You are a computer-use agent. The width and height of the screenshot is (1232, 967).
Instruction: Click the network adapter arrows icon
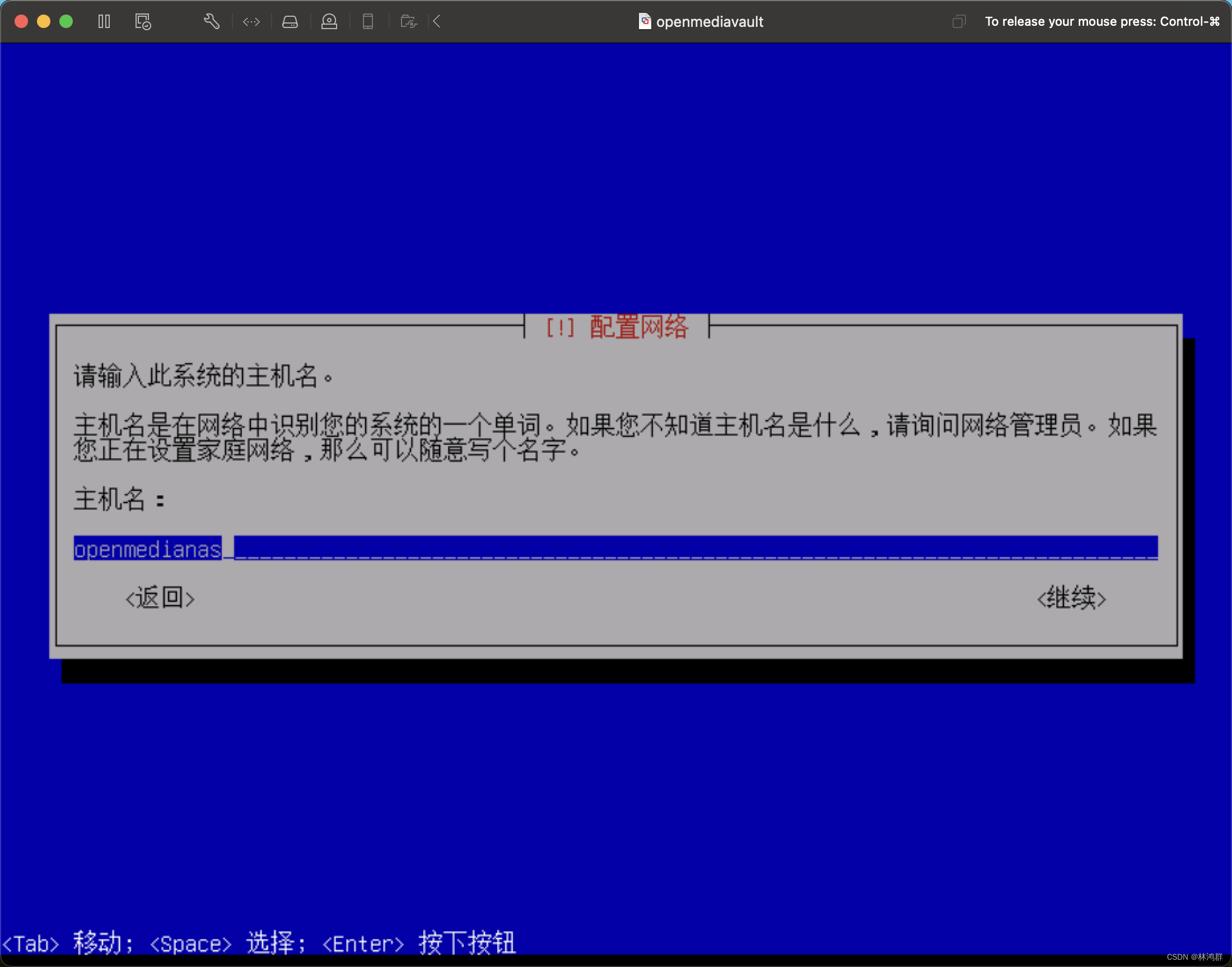(251, 21)
